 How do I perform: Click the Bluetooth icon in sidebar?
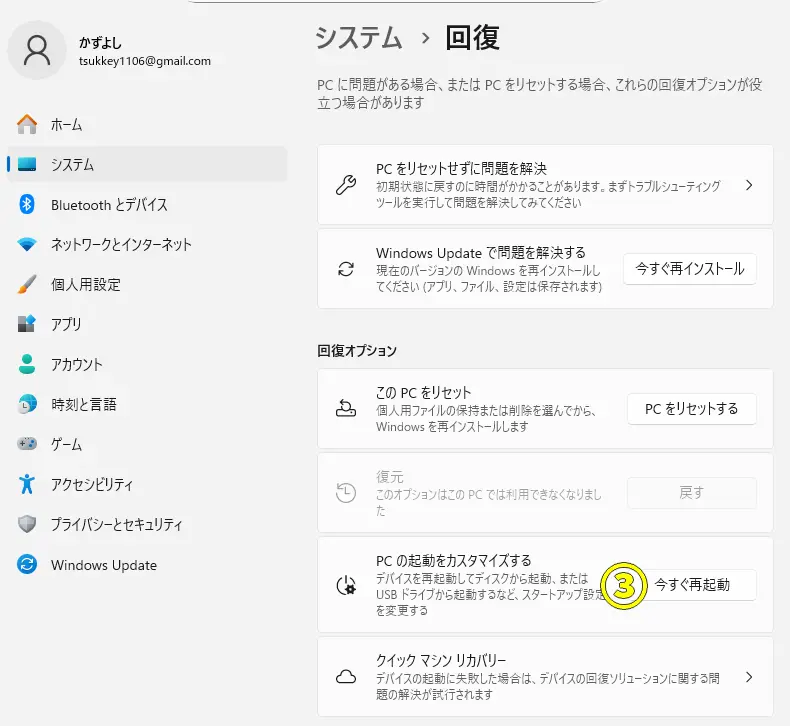click(27, 205)
